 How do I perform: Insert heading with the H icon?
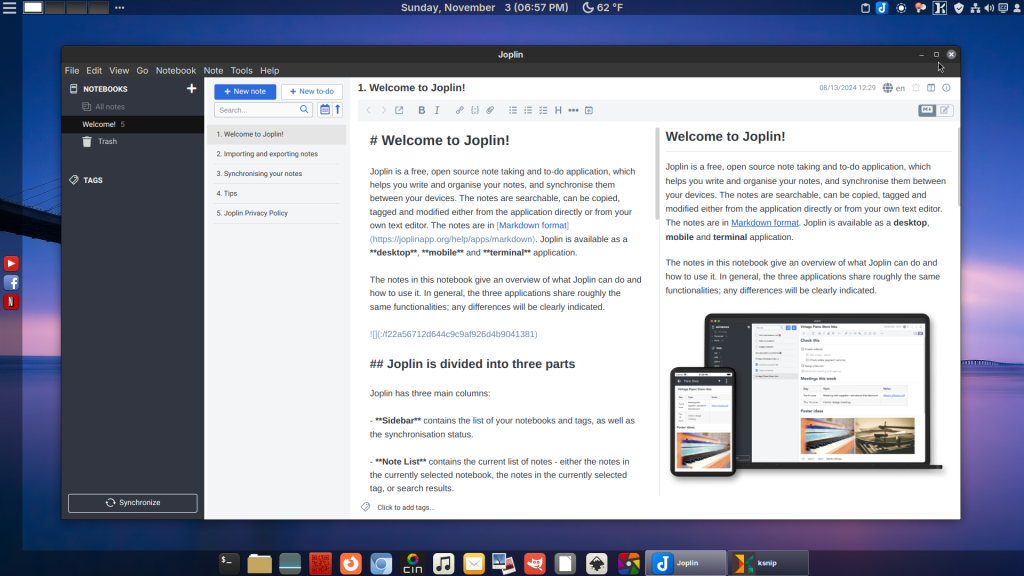[x=558, y=110]
